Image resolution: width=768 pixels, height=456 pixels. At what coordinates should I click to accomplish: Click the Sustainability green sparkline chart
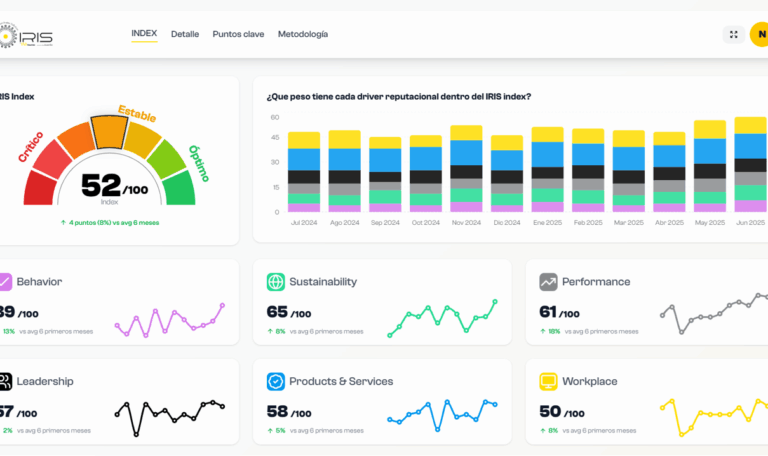tap(442, 319)
